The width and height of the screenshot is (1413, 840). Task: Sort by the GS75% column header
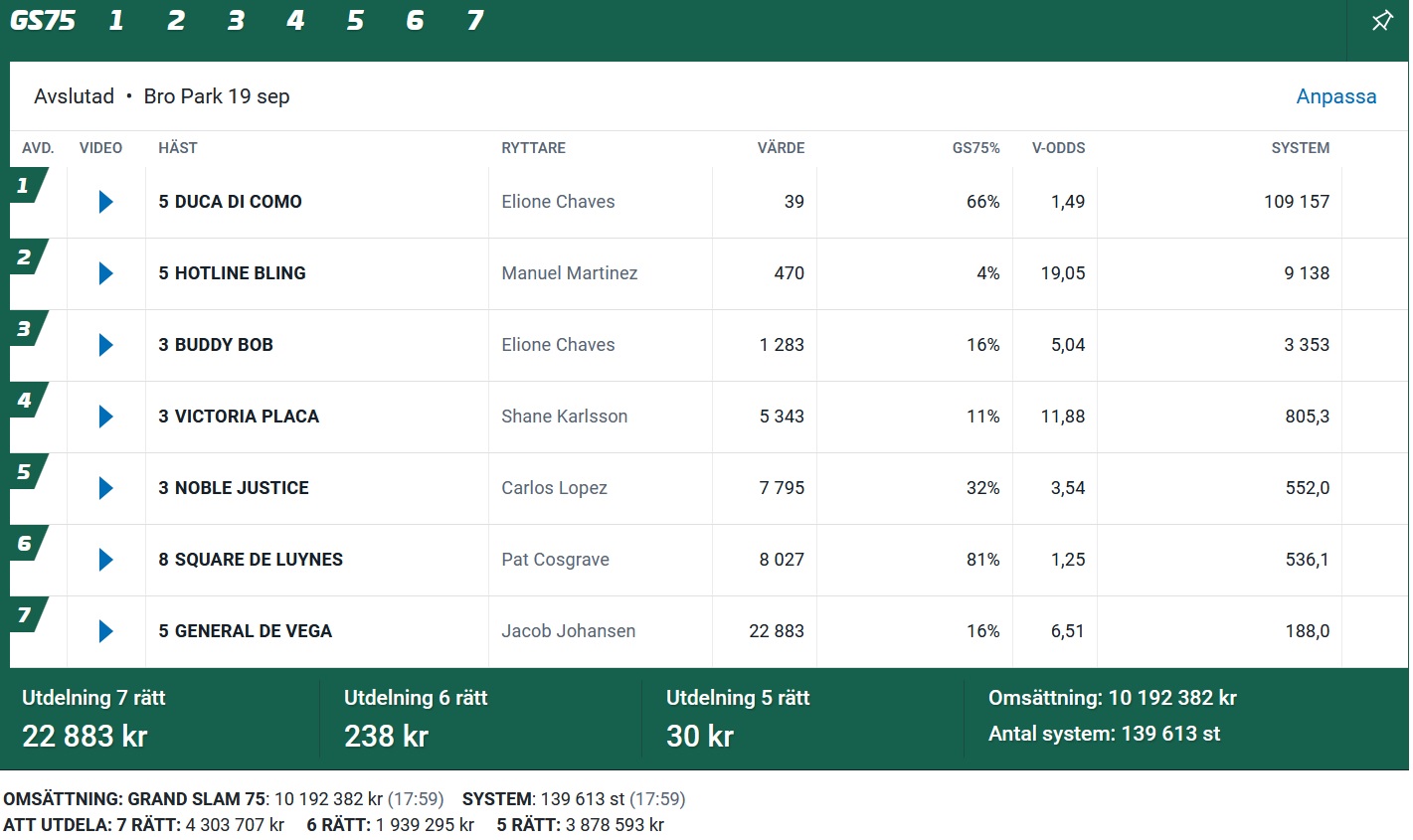pyautogui.click(x=975, y=148)
